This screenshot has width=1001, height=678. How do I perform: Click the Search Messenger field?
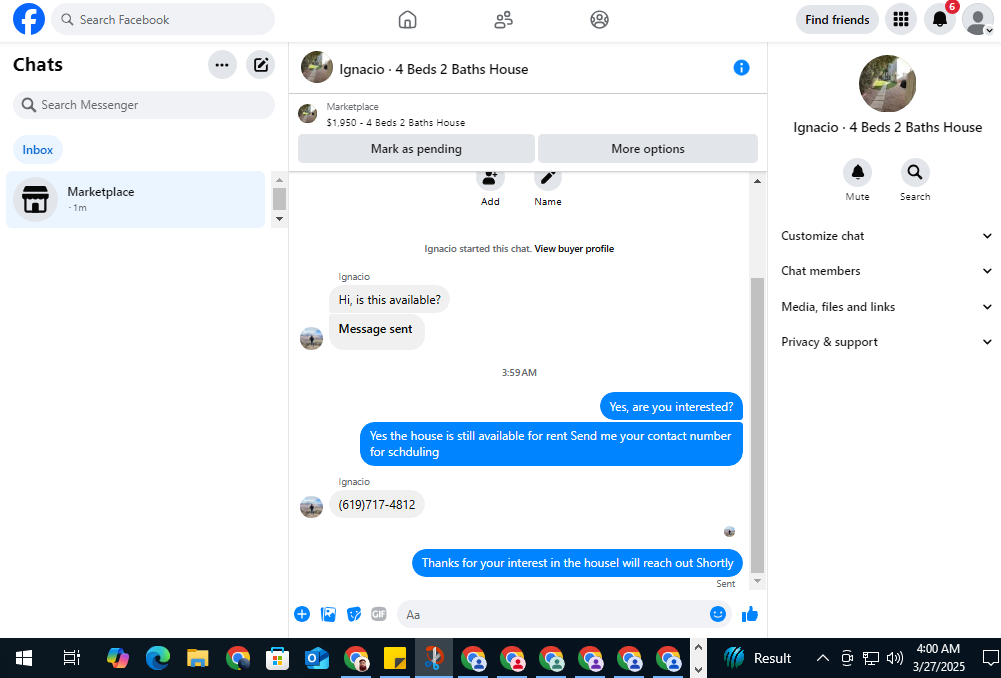click(x=144, y=105)
